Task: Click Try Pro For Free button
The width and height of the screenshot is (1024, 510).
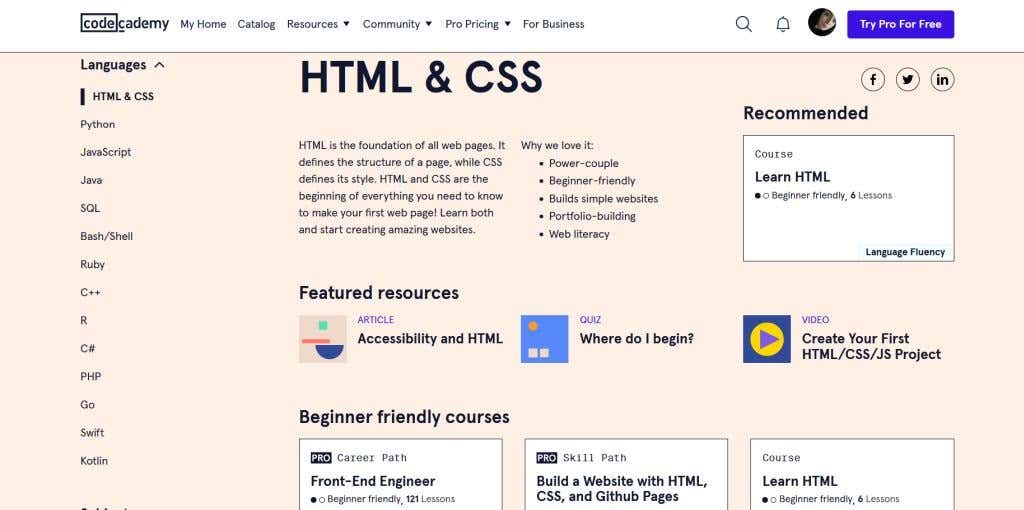Action: pos(900,24)
